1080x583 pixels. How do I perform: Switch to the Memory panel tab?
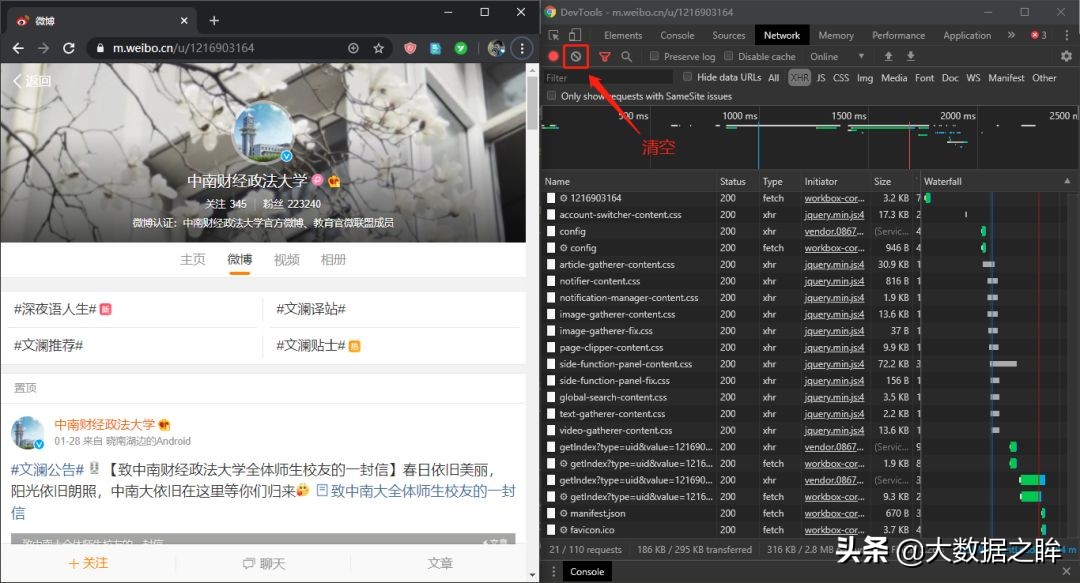coord(836,34)
